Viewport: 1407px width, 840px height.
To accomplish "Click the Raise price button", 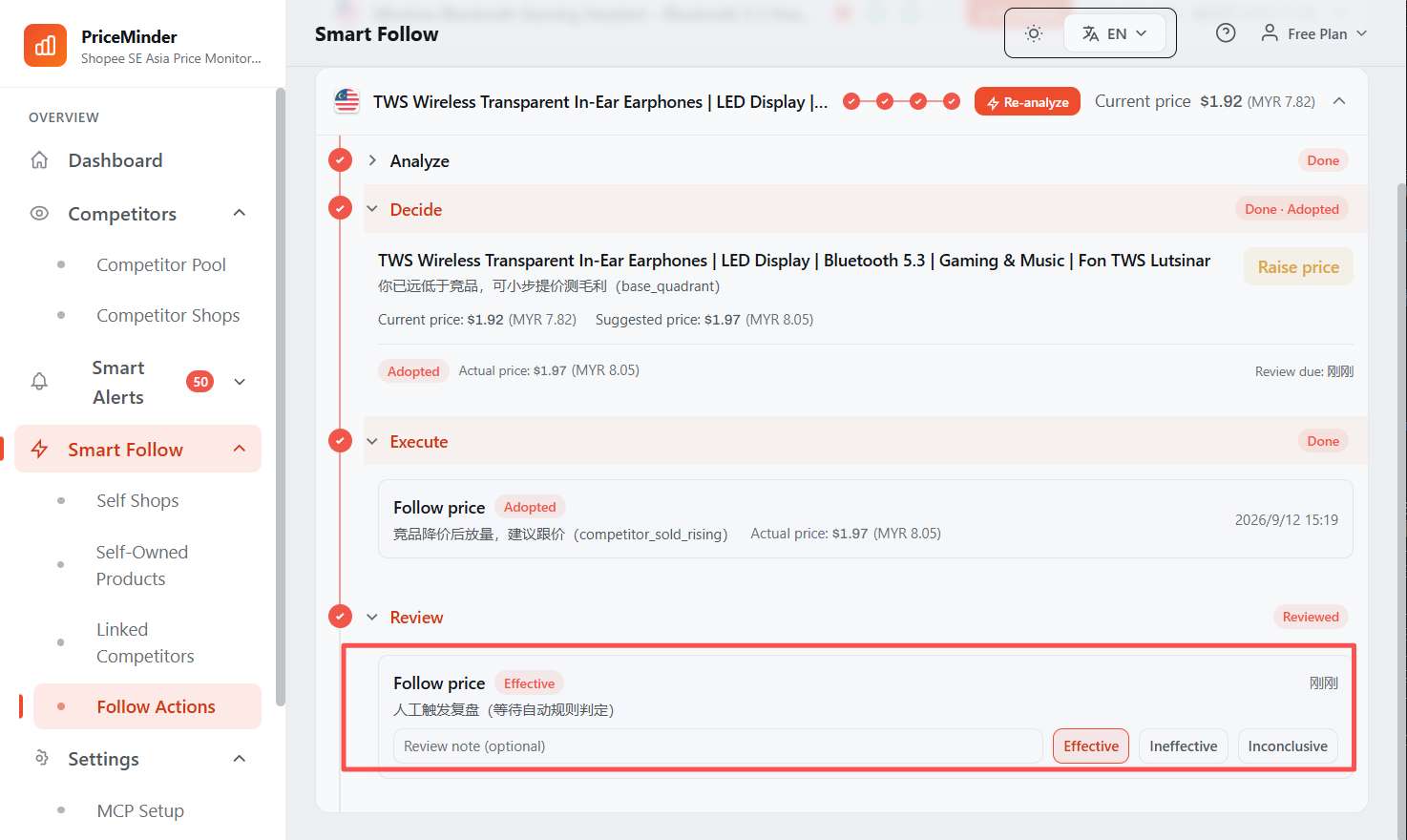I will pos(1298,266).
